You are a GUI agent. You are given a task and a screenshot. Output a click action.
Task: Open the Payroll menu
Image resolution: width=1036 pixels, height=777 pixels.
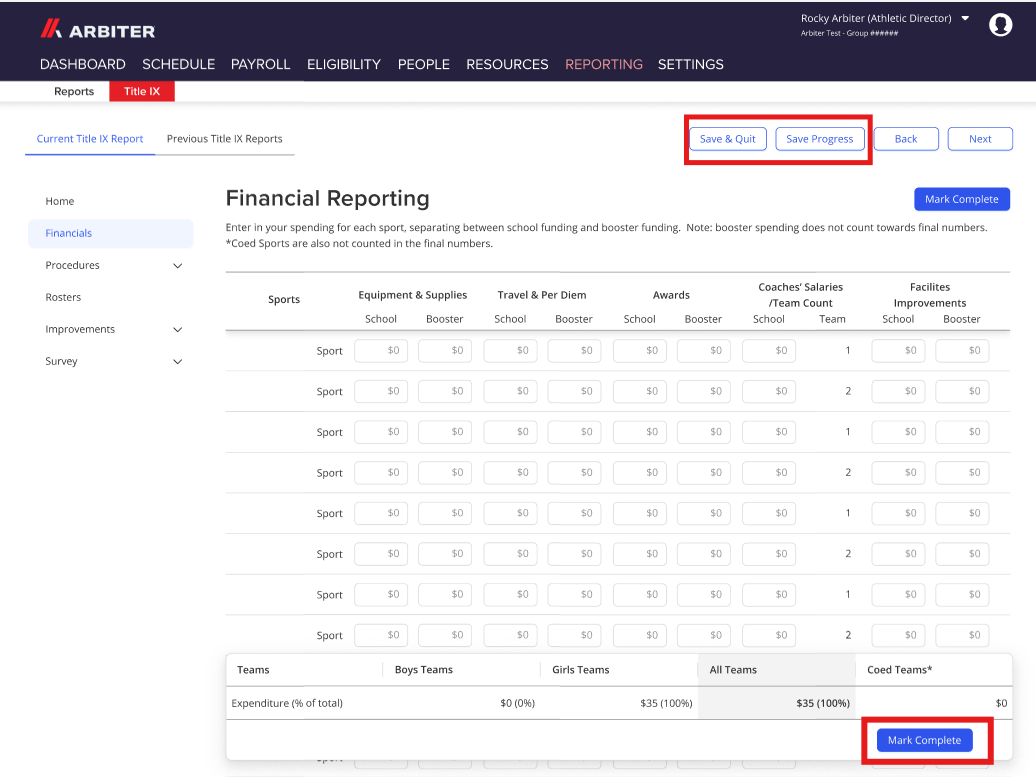tap(260, 64)
